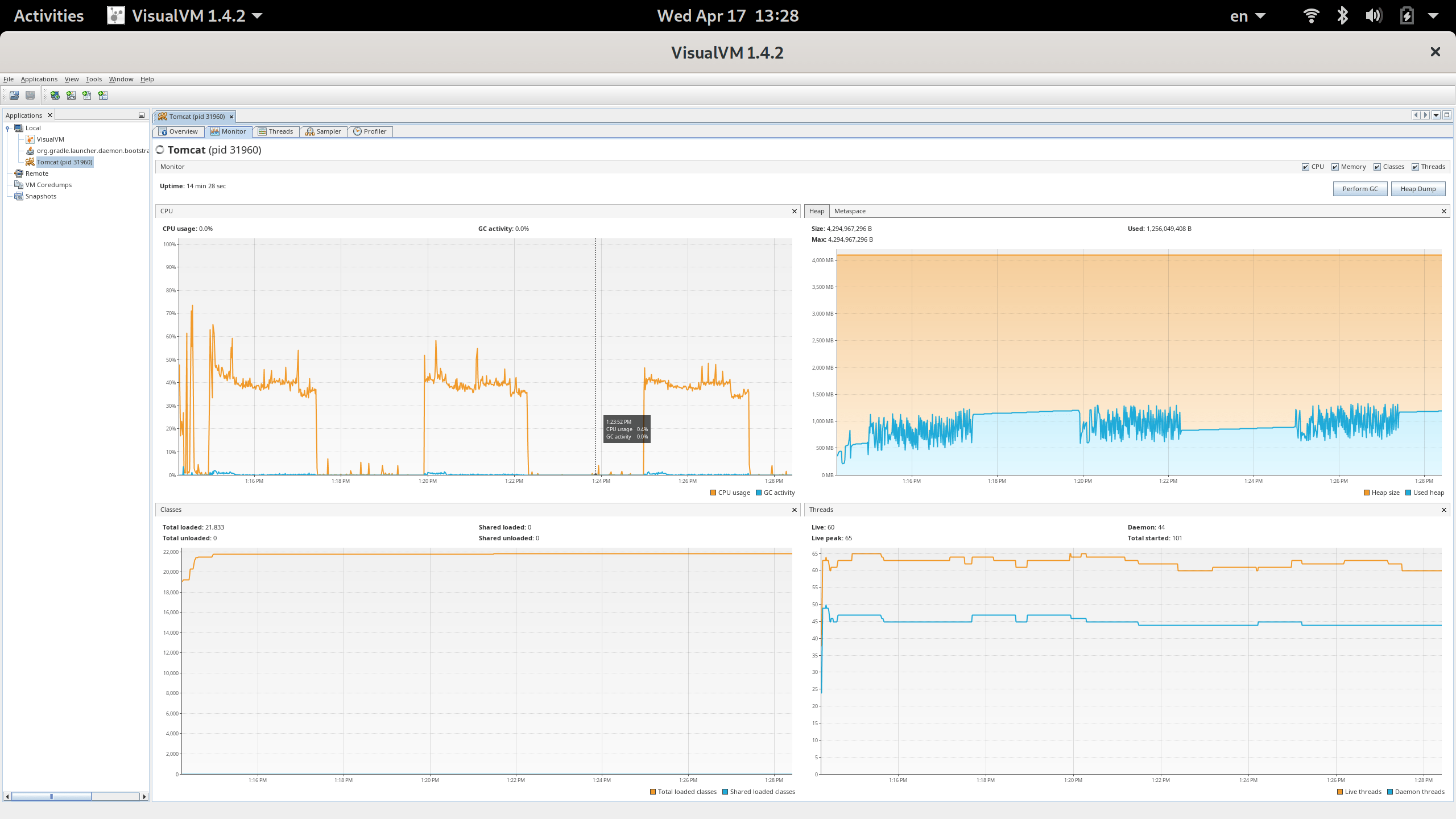Click the scroll documents left arrow icon

pyautogui.click(x=1416, y=115)
